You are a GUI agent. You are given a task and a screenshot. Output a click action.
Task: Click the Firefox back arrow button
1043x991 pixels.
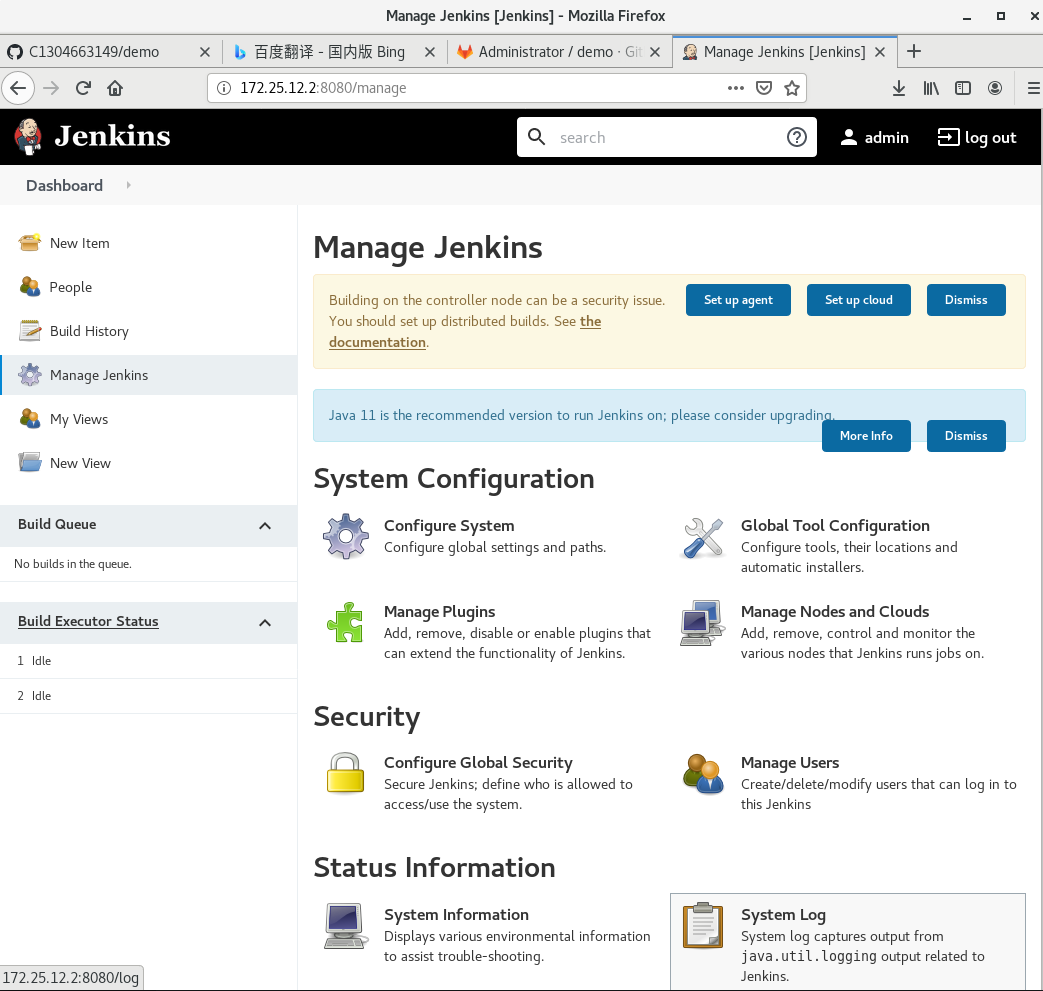18,88
